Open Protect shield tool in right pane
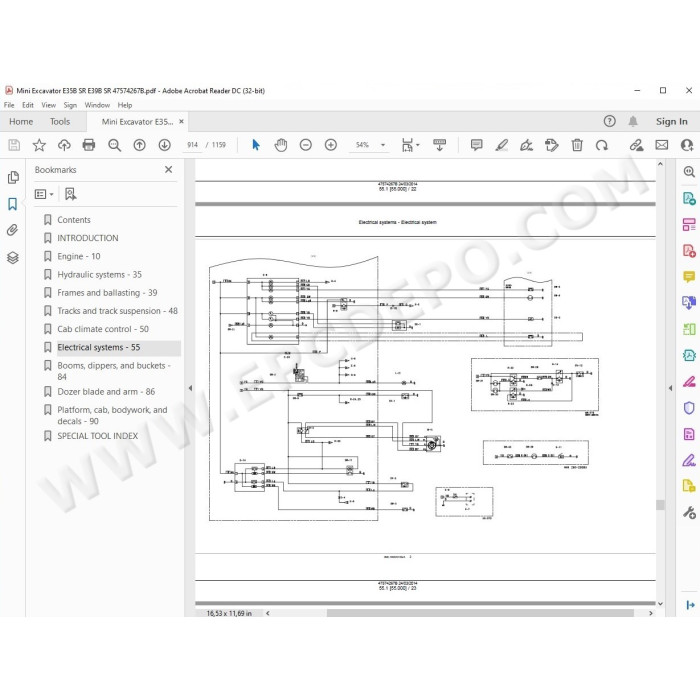 point(689,408)
